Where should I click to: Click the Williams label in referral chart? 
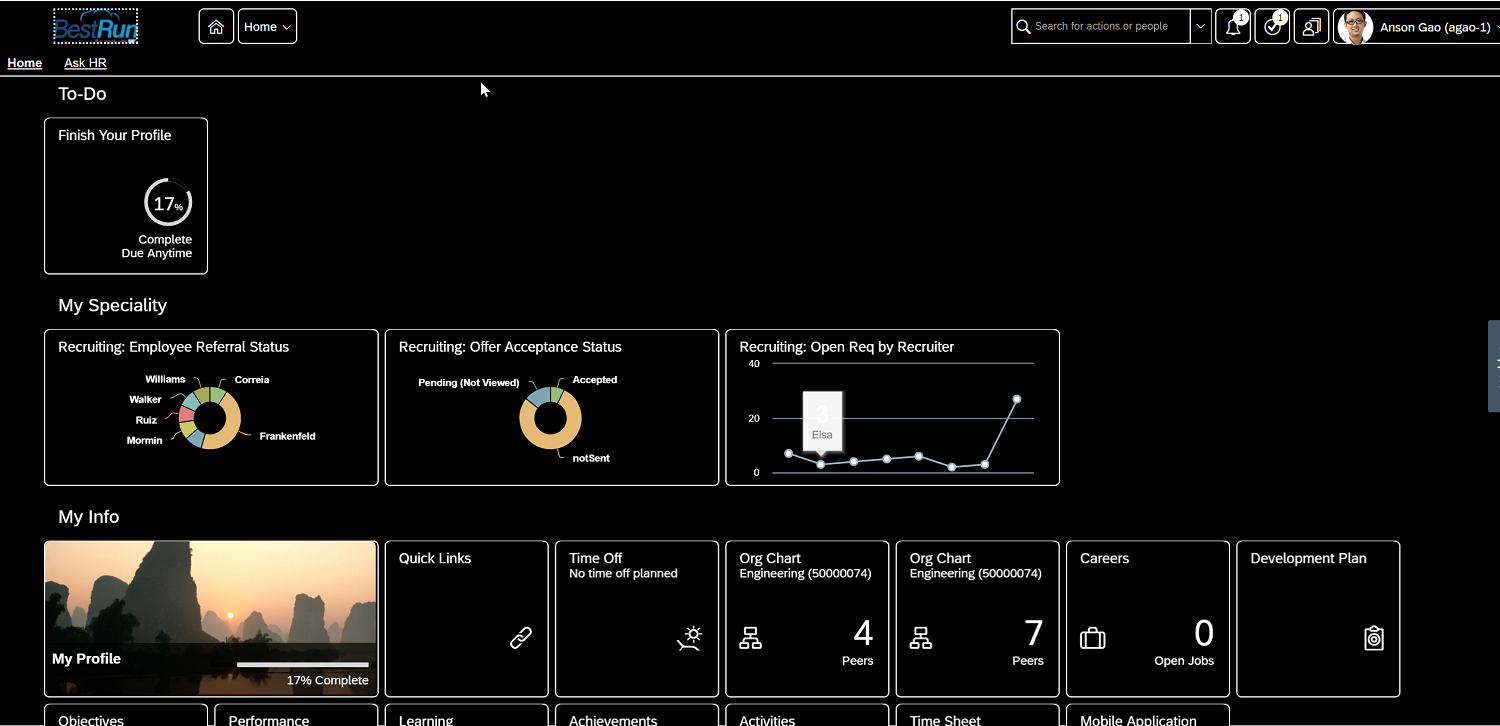coord(165,379)
